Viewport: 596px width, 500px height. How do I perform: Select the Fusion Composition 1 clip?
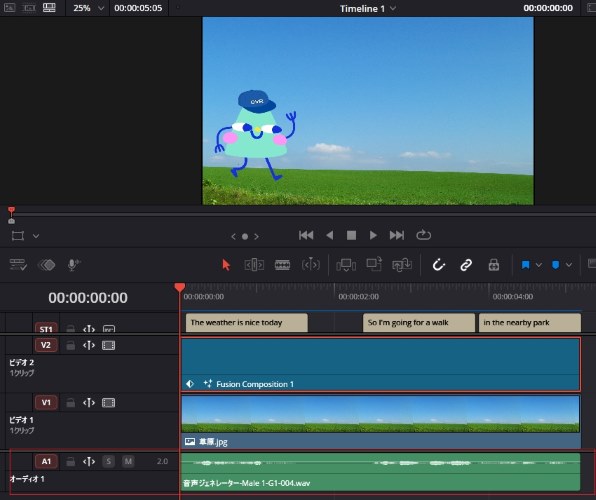coord(381,364)
